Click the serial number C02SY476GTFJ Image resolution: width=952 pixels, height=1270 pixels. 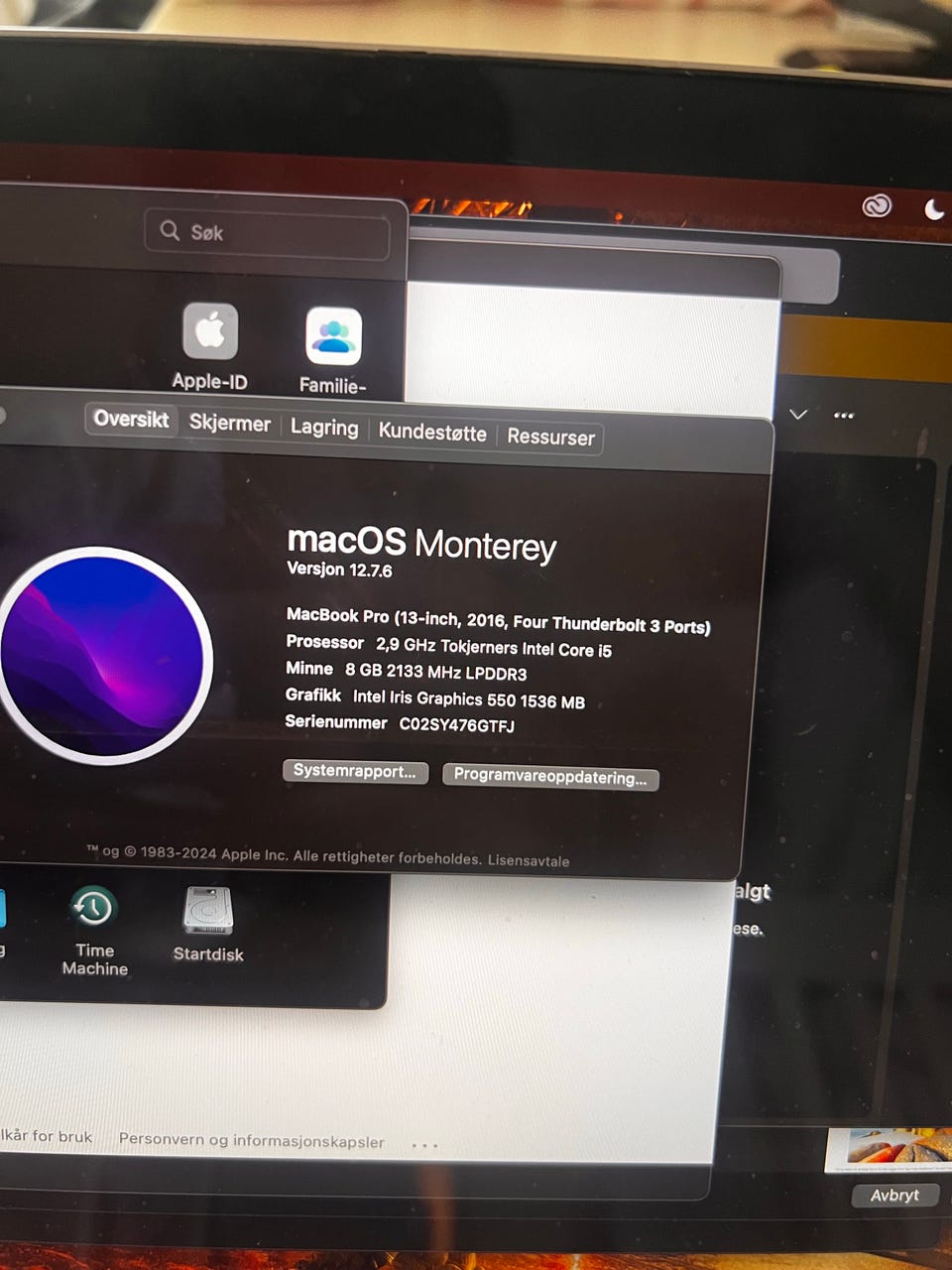tap(456, 724)
